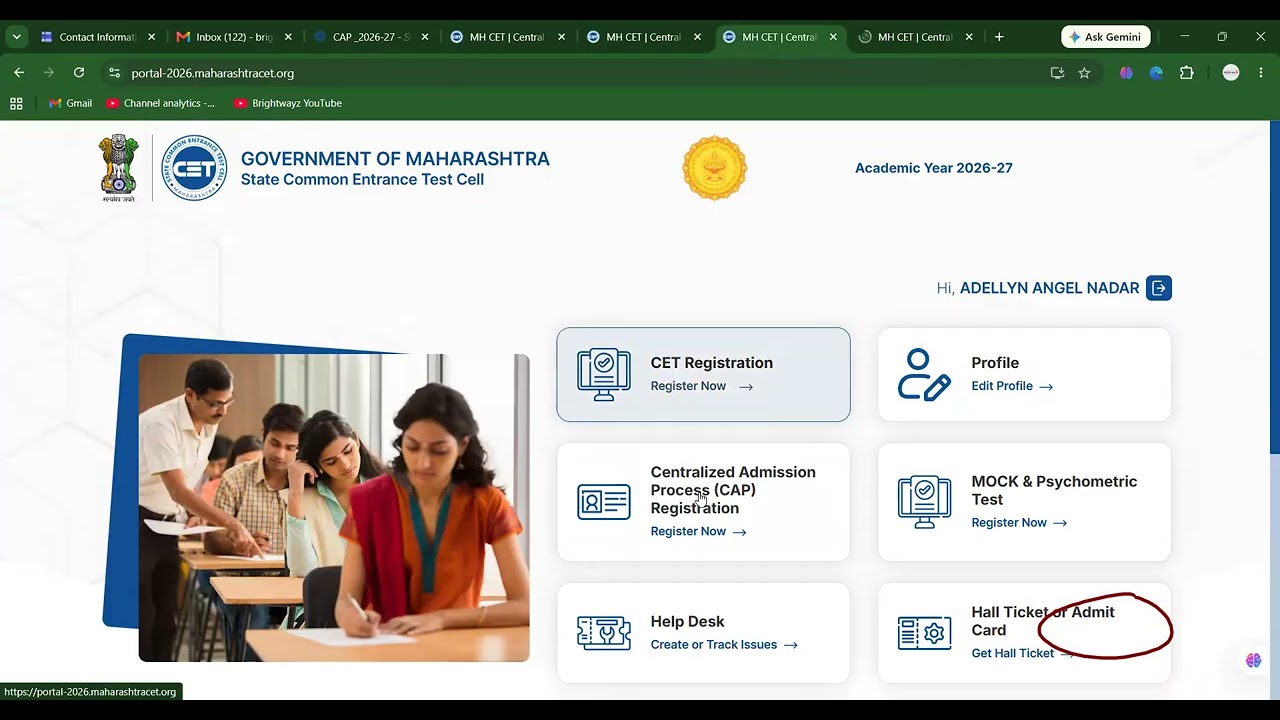Close the Inbox (122) Gmail tab
This screenshot has height=720, width=1280.
pyautogui.click(x=288, y=37)
